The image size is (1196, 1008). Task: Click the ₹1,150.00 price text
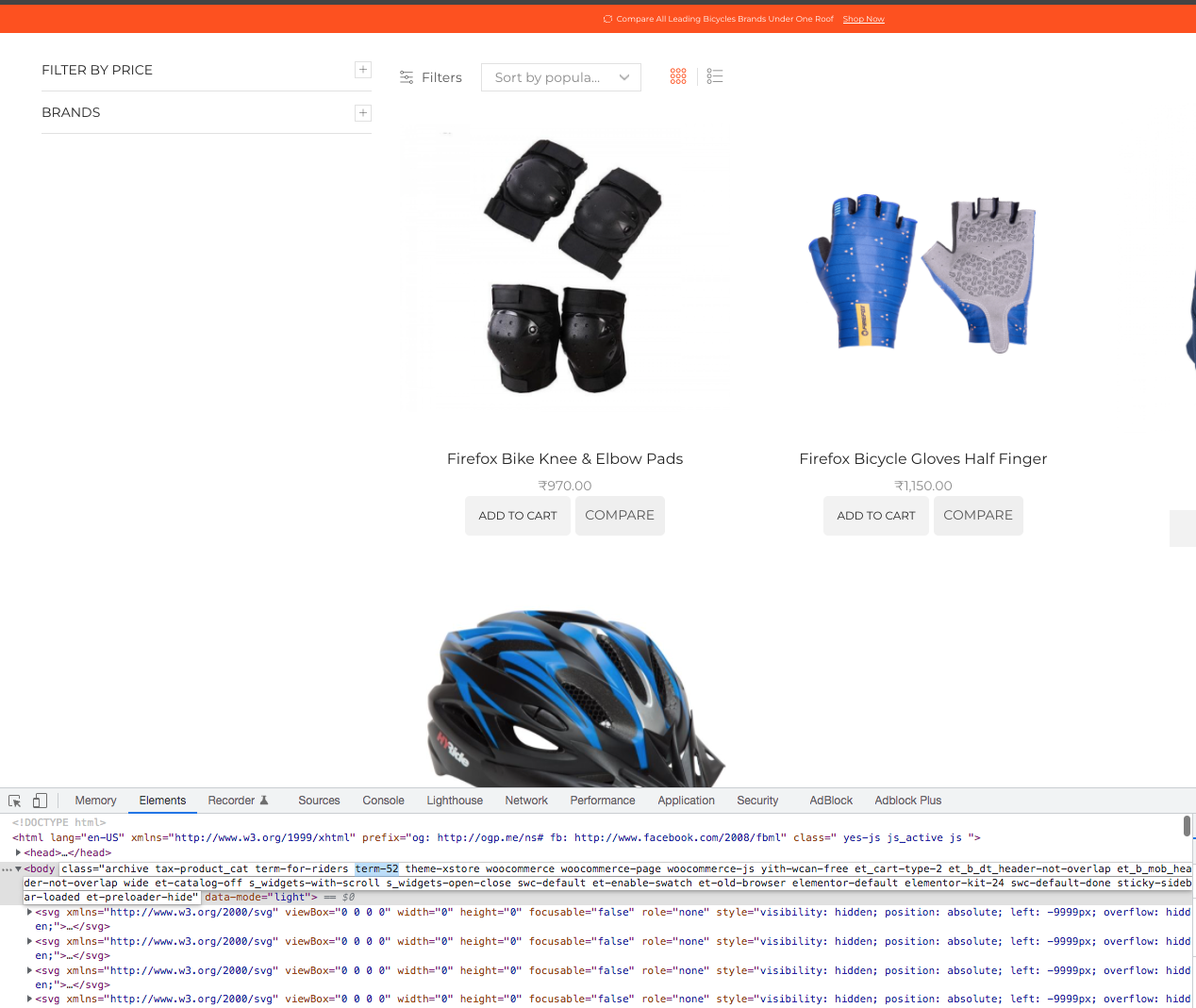(923, 486)
